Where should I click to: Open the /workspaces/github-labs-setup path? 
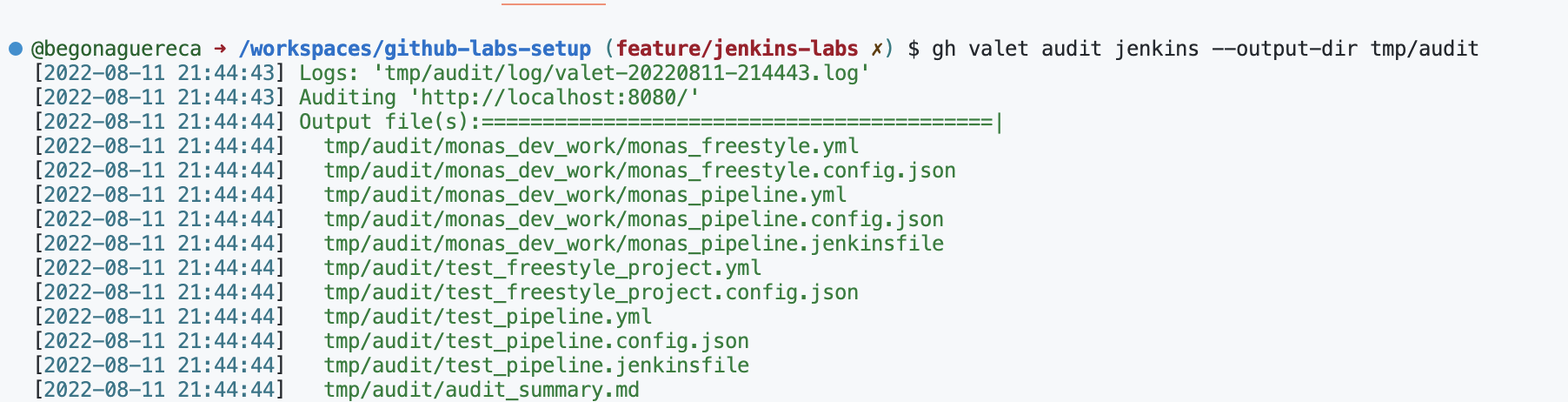(415, 49)
